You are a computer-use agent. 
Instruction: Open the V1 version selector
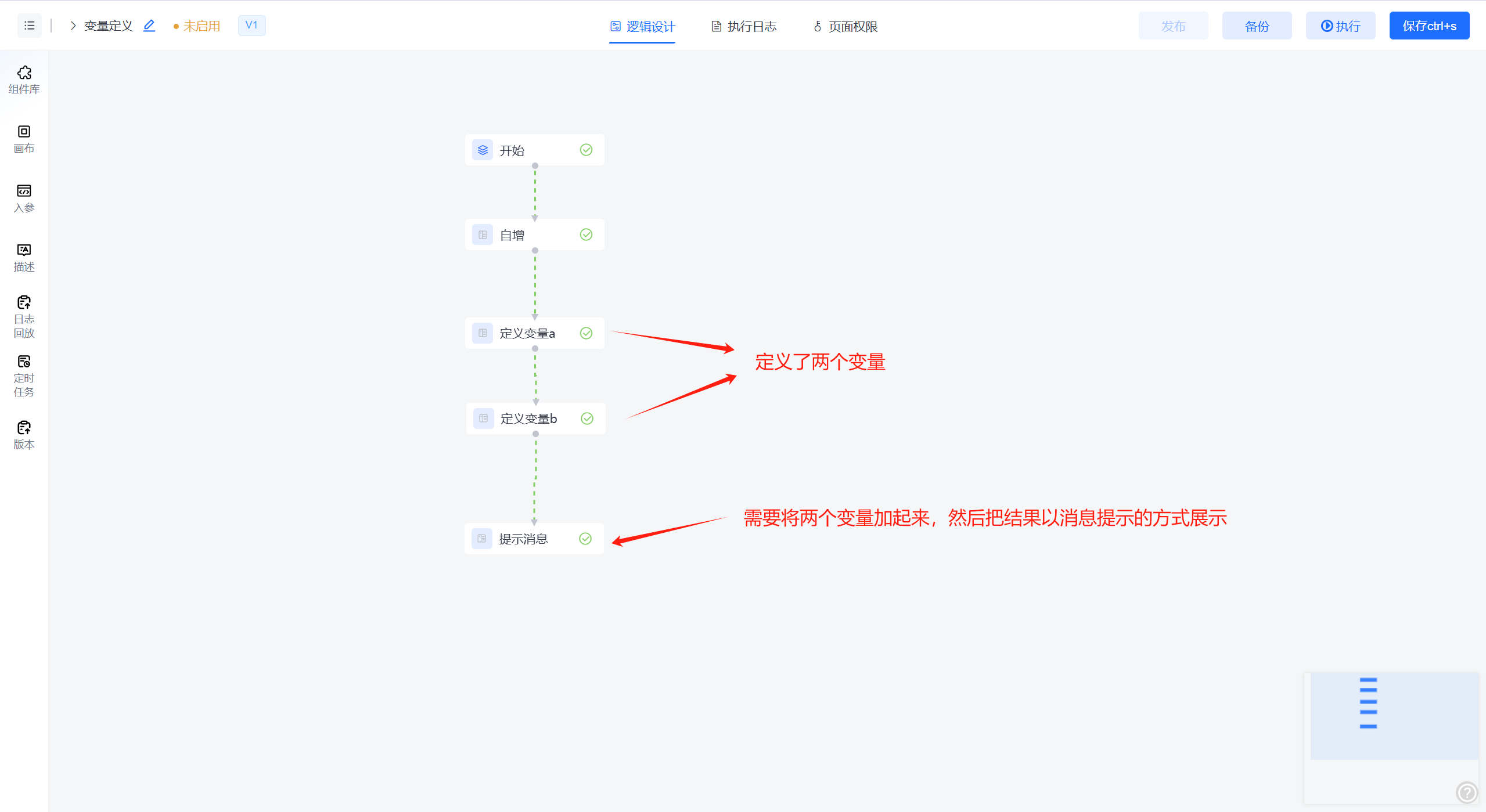251,25
